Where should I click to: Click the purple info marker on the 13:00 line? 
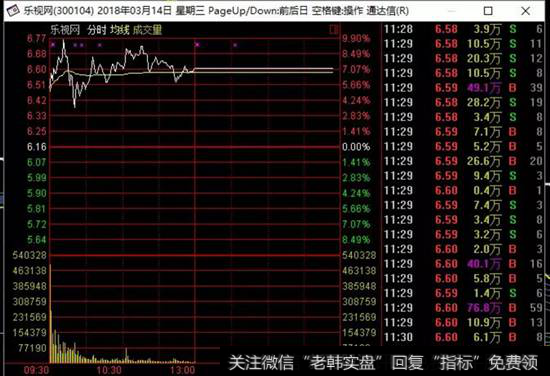point(197,45)
